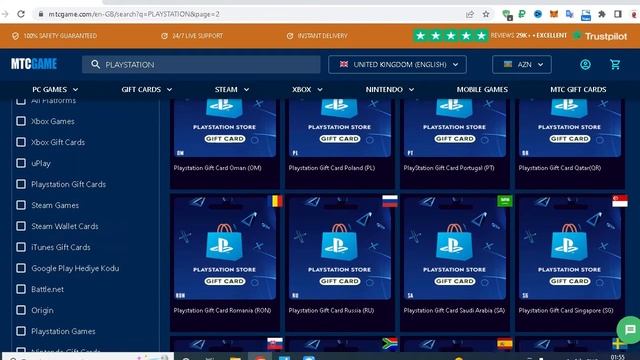
Task: Click the site lock icon in address bar
Action: (x=41, y=14)
